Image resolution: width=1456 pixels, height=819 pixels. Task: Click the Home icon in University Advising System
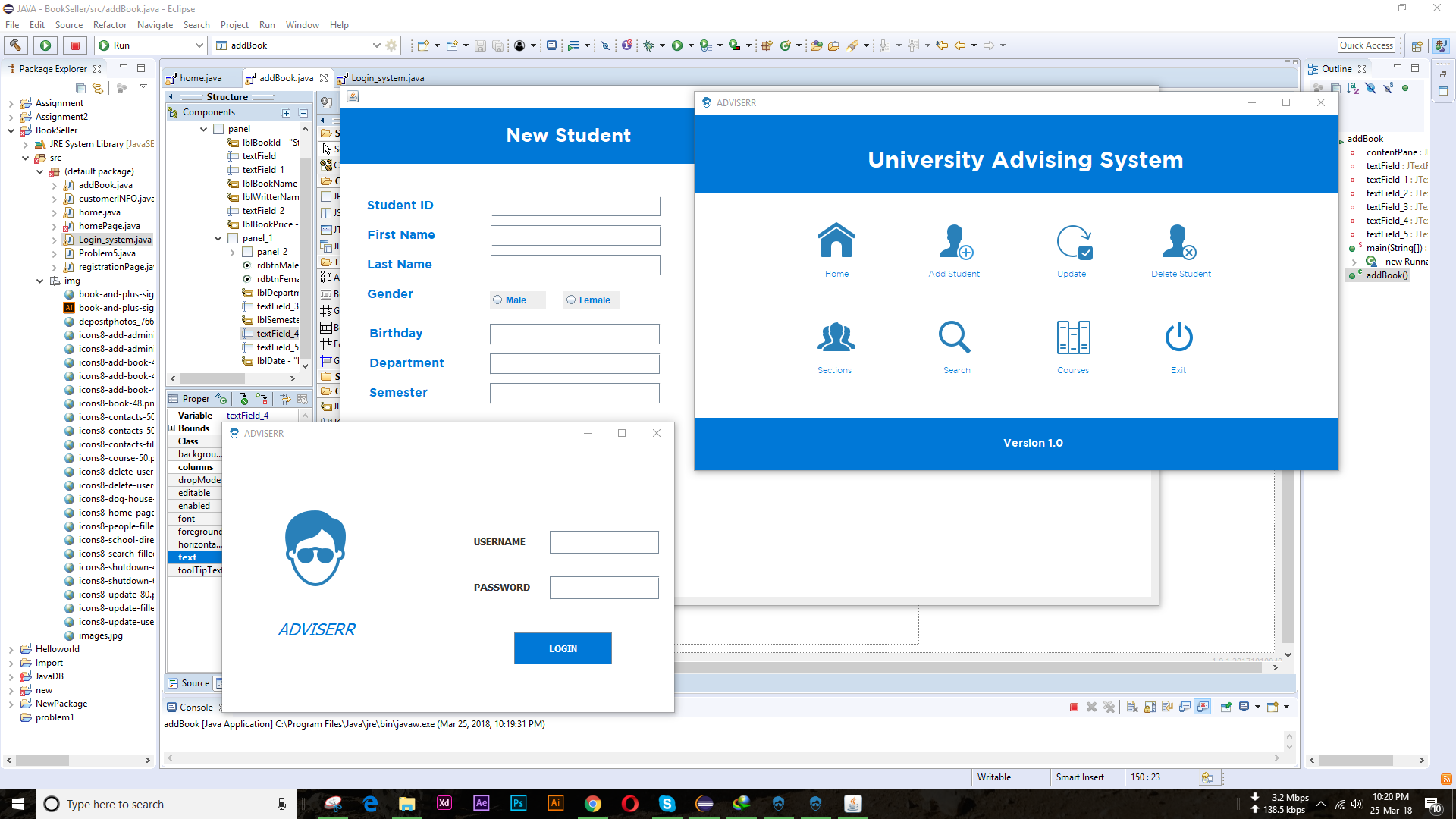[x=836, y=242]
